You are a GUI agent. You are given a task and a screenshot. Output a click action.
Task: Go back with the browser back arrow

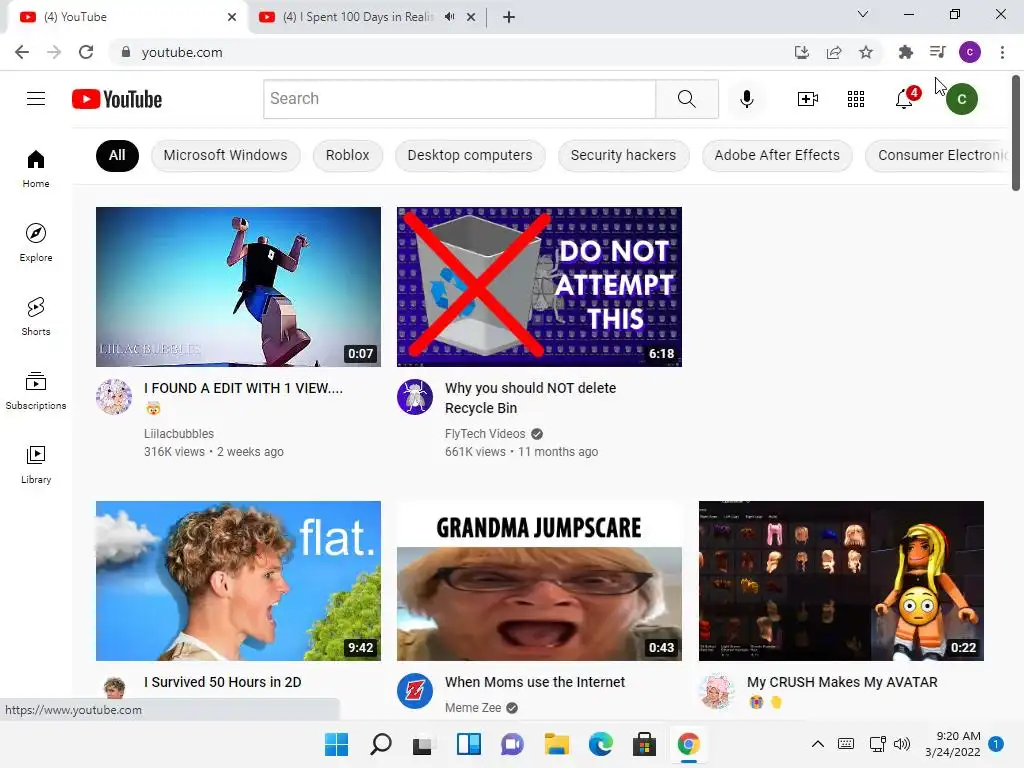click(x=22, y=52)
